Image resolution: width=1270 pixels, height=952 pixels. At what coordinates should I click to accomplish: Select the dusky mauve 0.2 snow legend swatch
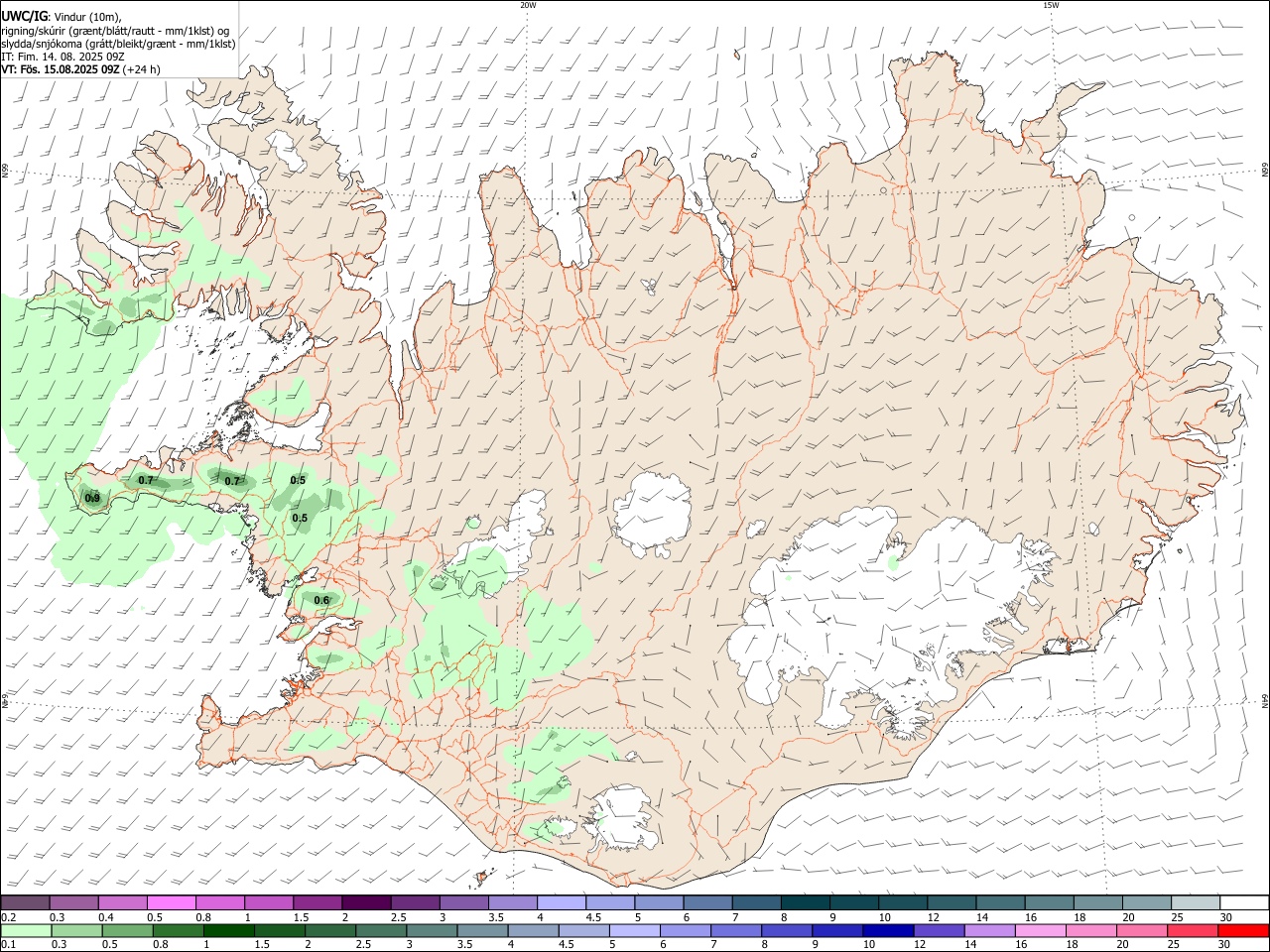(x=25, y=903)
